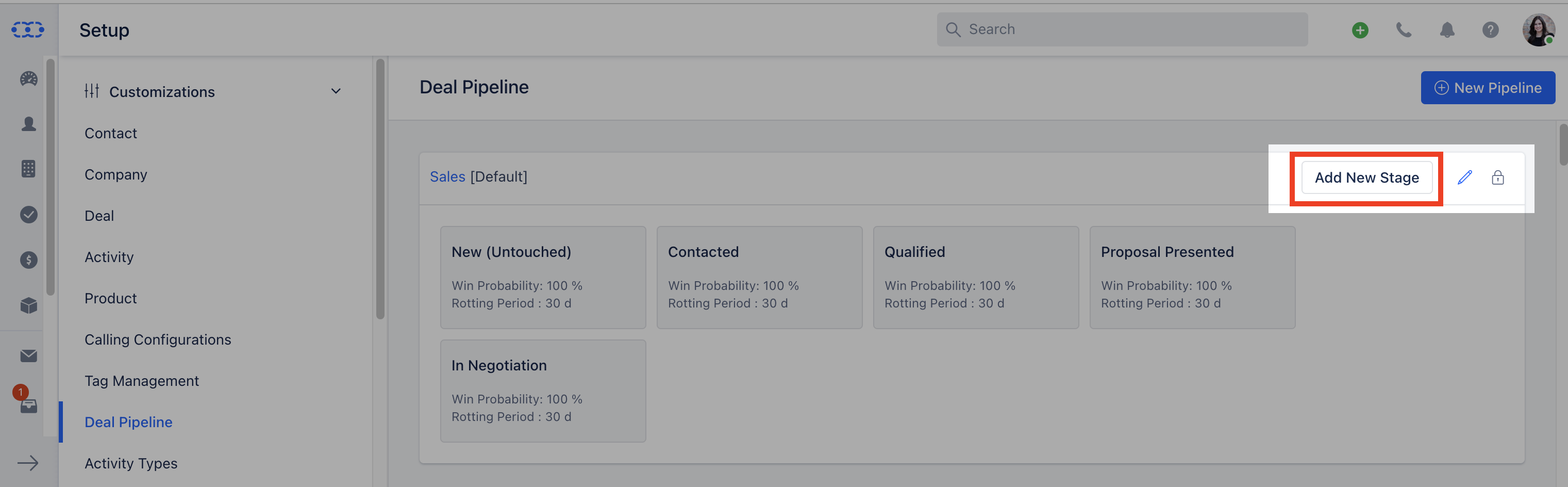Open Products via the cube icon
1568x487 pixels.
click(29, 305)
